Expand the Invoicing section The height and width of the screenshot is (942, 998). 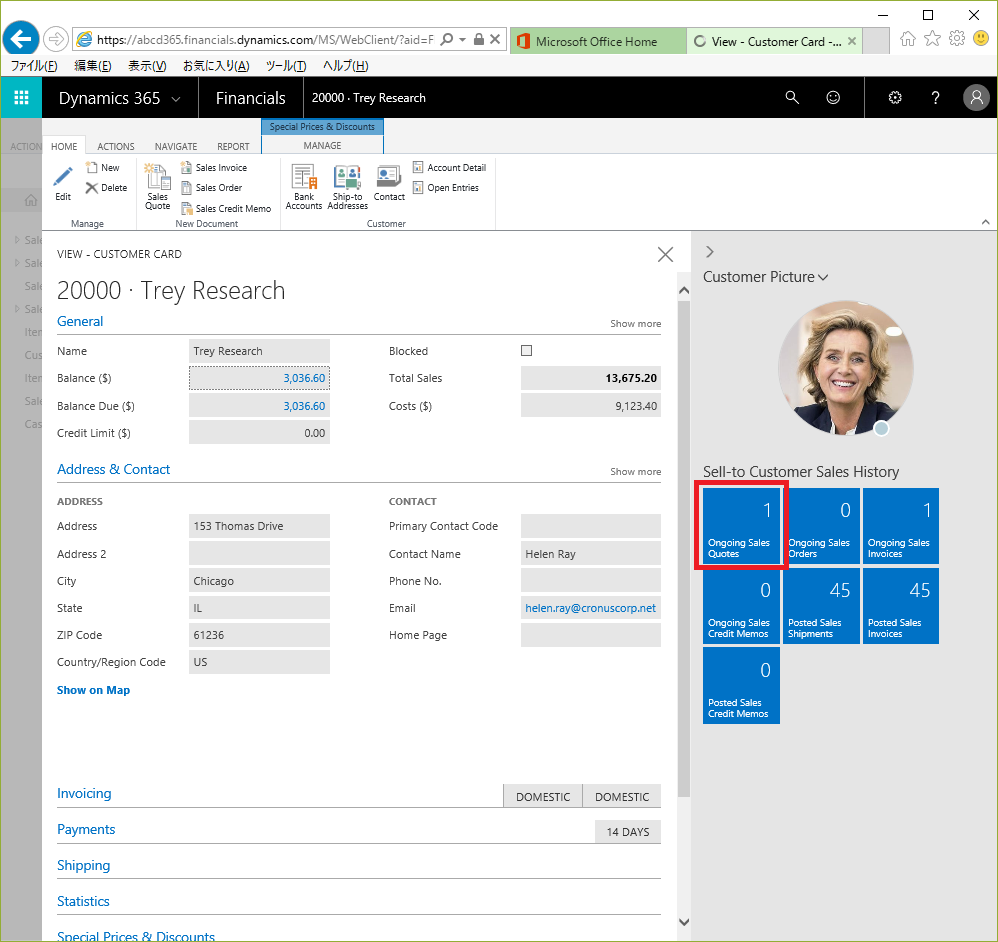84,793
